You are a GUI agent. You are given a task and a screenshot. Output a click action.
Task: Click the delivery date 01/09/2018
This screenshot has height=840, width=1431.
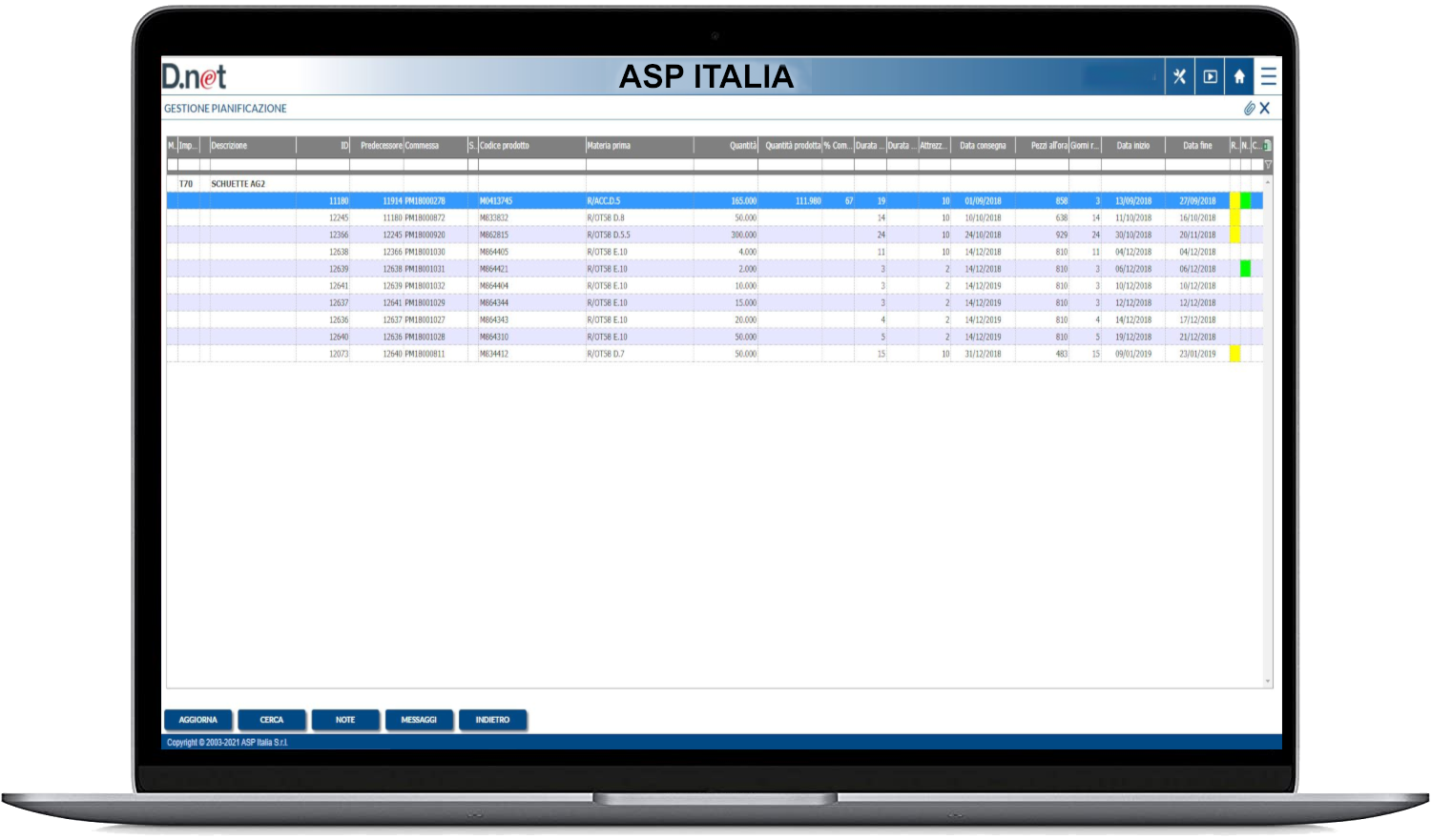click(x=983, y=201)
